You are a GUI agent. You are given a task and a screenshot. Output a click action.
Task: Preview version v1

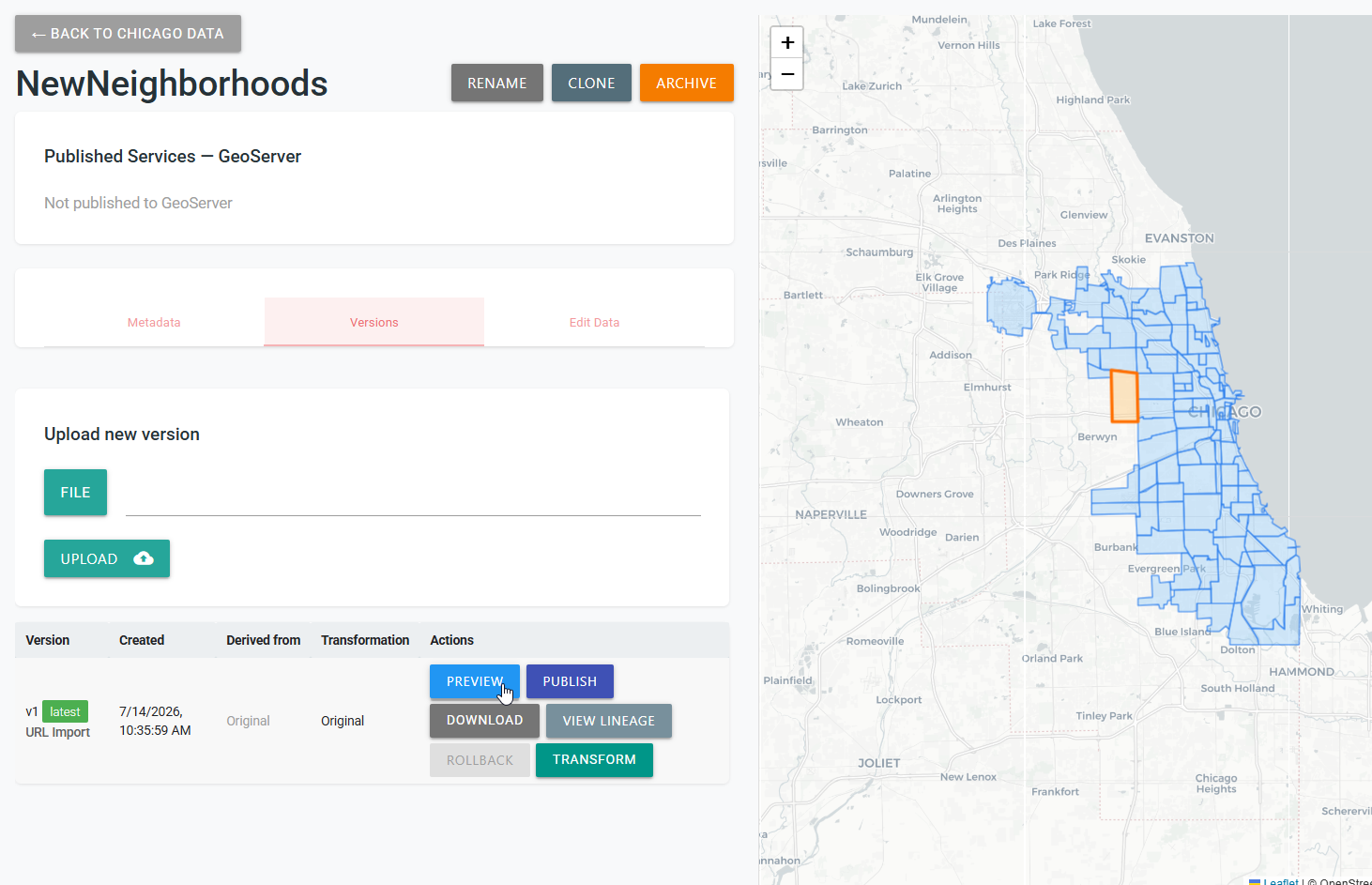click(x=475, y=681)
